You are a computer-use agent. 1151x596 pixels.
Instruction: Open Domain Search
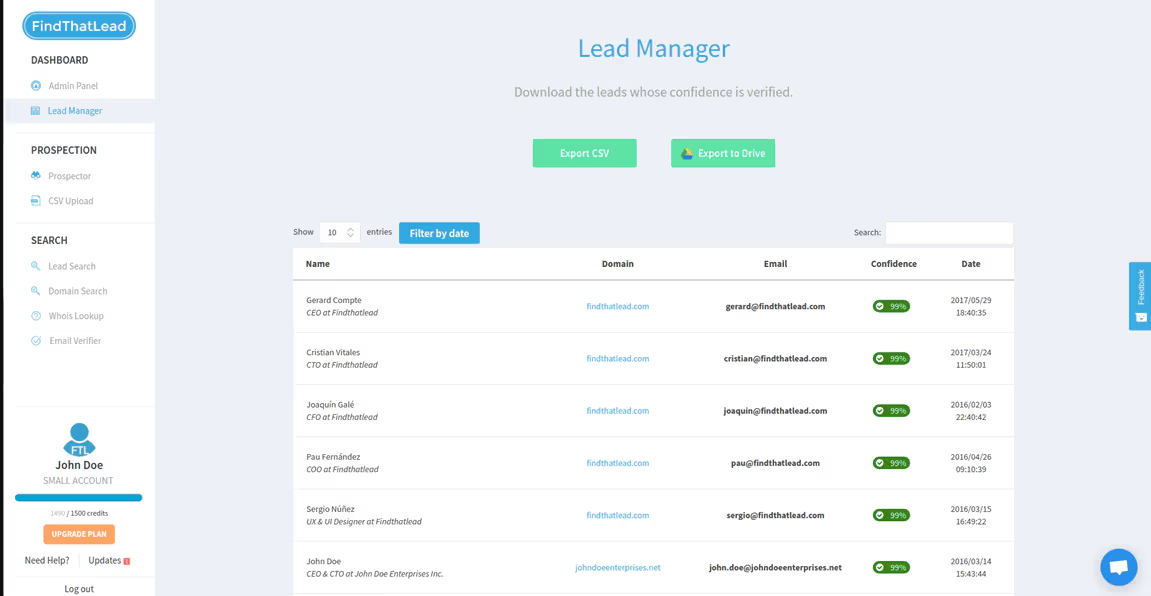tap(78, 291)
